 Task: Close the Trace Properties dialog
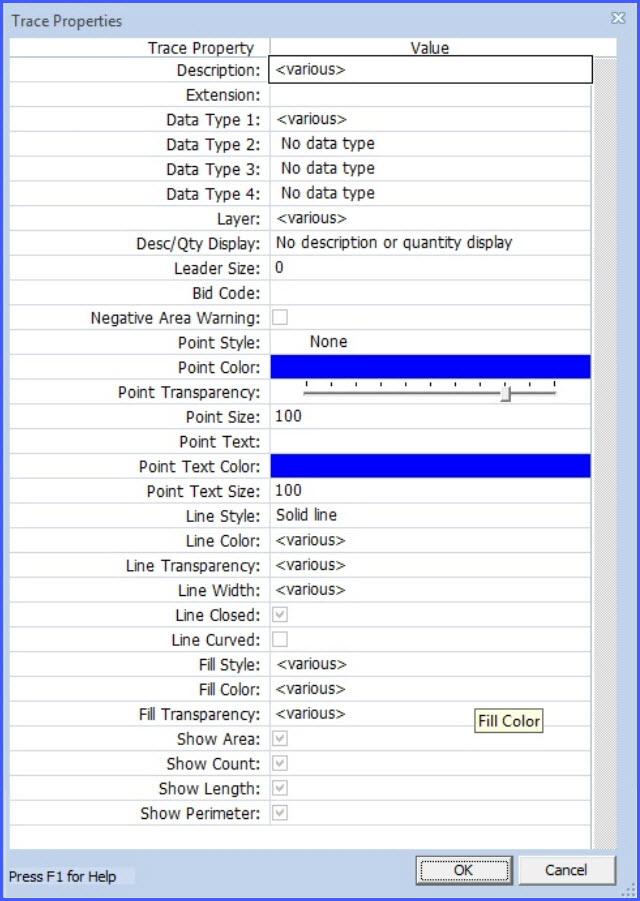(x=618, y=18)
